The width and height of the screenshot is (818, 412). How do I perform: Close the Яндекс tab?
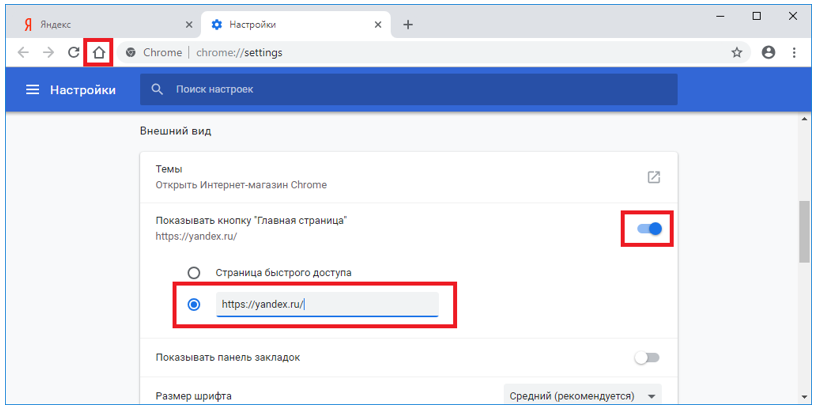(x=189, y=25)
